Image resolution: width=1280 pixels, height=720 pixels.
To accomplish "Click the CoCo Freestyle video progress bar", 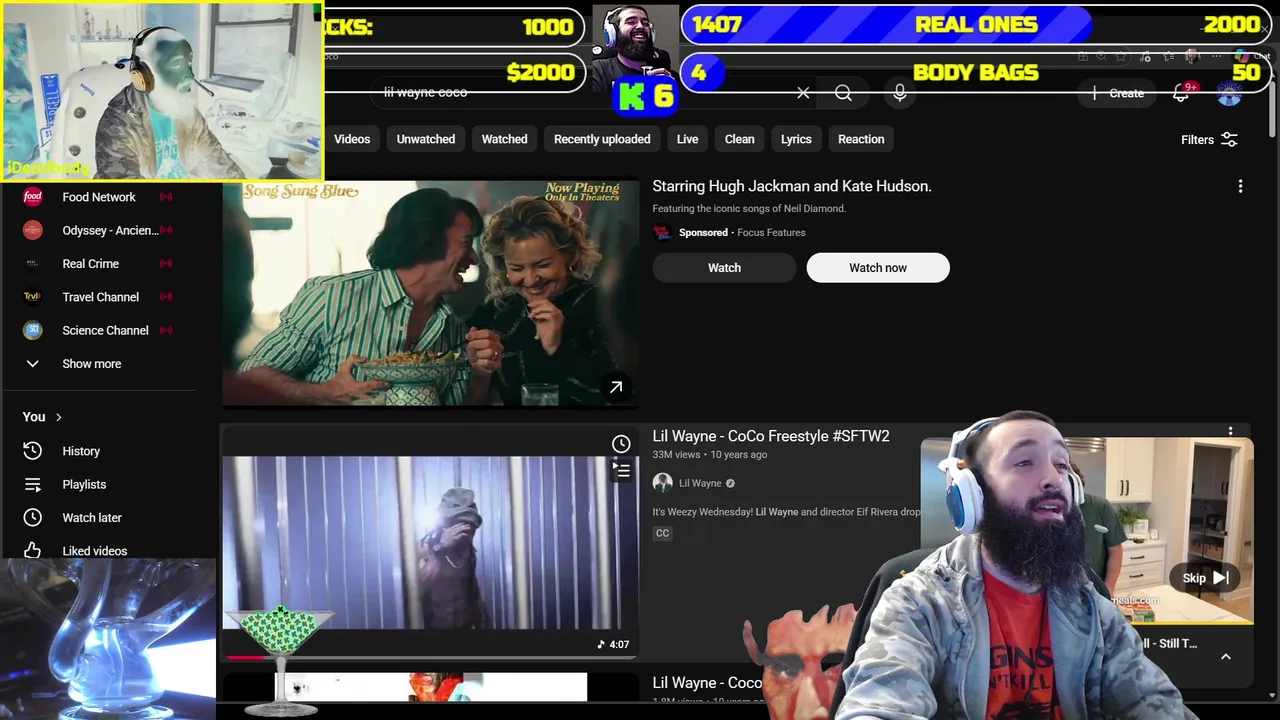I will point(430,657).
